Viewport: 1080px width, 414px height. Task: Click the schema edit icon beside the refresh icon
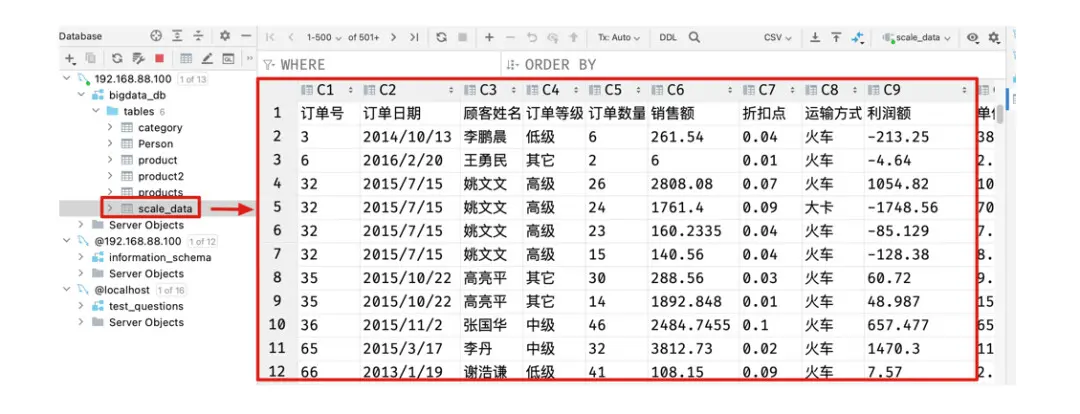(x=138, y=59)
